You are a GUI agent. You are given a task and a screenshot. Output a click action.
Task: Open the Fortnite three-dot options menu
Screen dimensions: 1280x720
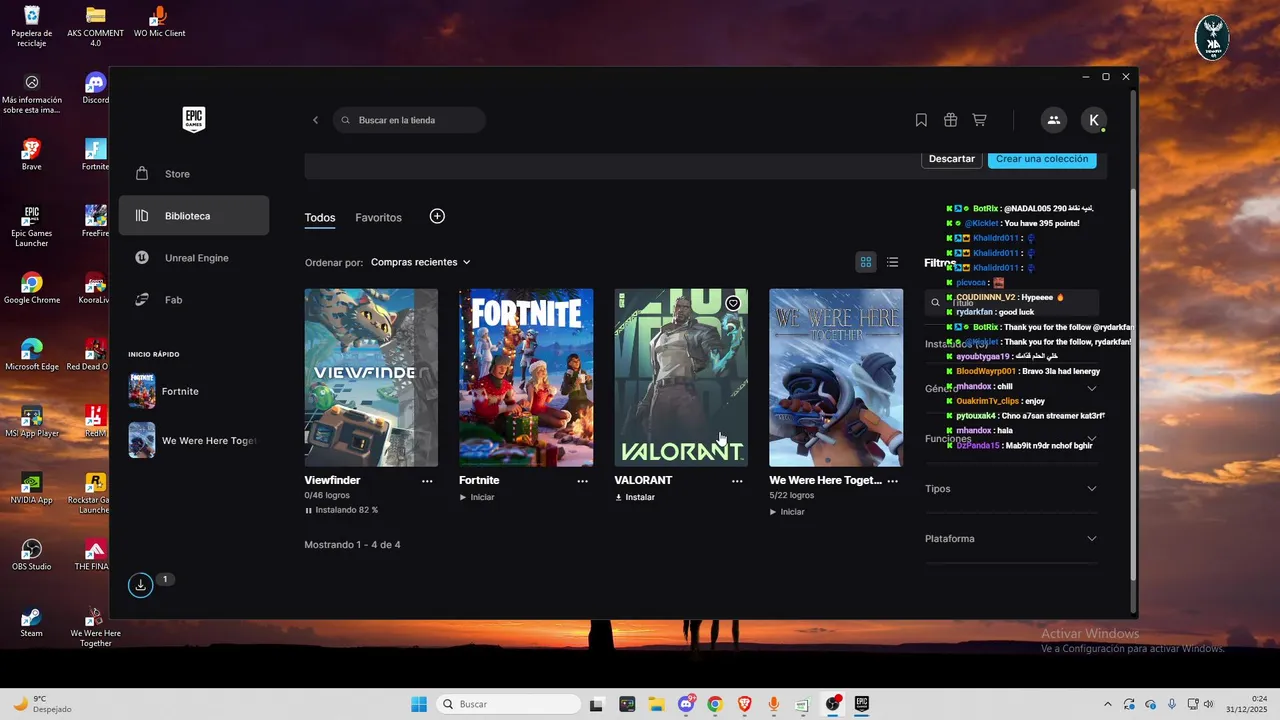582,481
